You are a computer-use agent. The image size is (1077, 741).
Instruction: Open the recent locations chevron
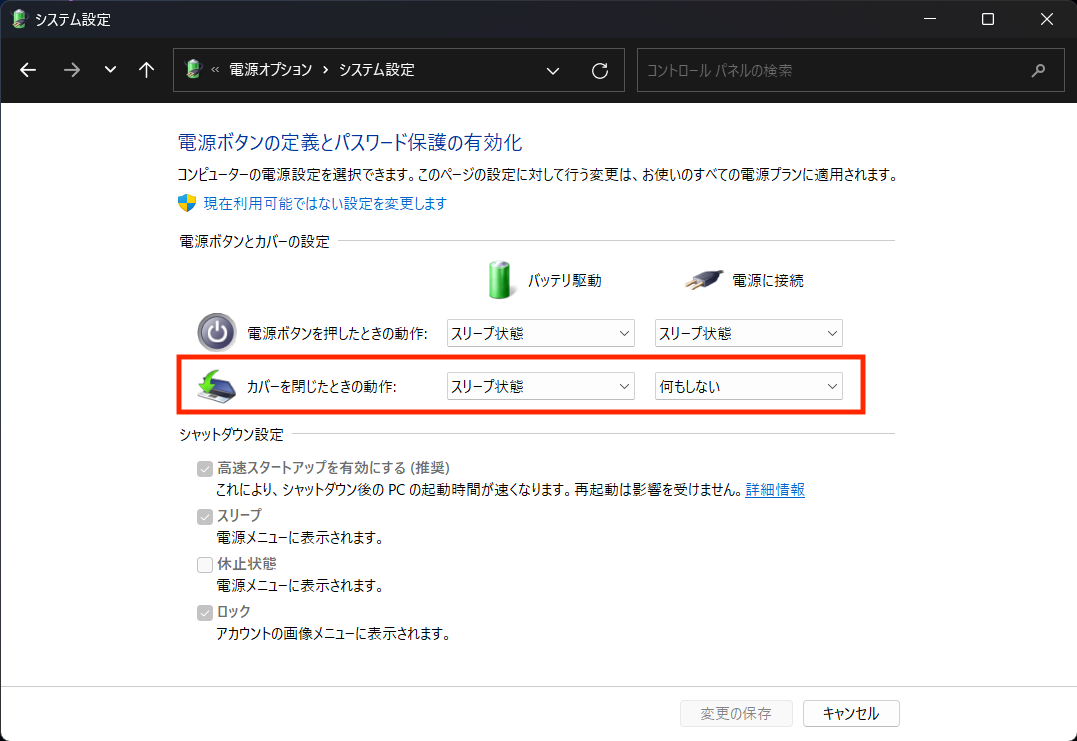point(110,70)
